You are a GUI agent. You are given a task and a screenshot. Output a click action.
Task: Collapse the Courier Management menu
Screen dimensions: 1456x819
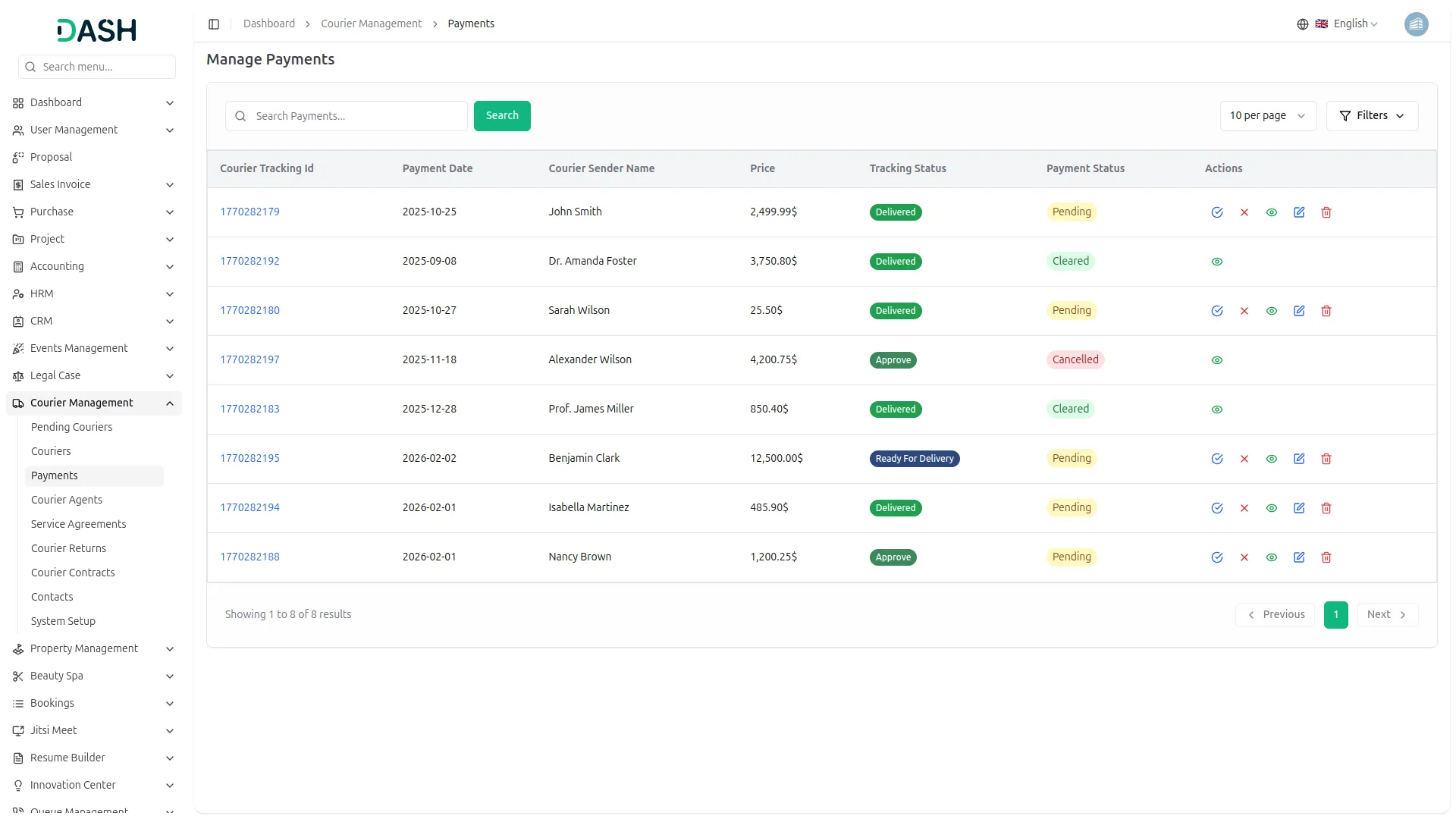pyautogui.click(x=170, y=403)
